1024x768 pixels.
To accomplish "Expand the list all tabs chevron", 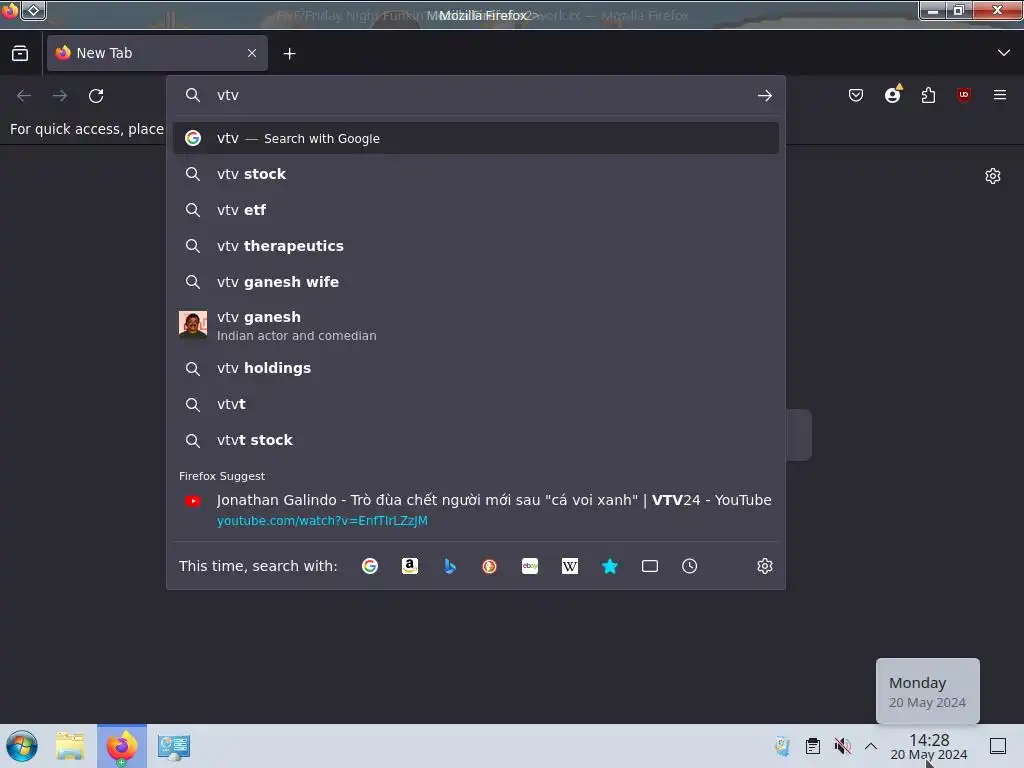I will tap(1004, 53).
